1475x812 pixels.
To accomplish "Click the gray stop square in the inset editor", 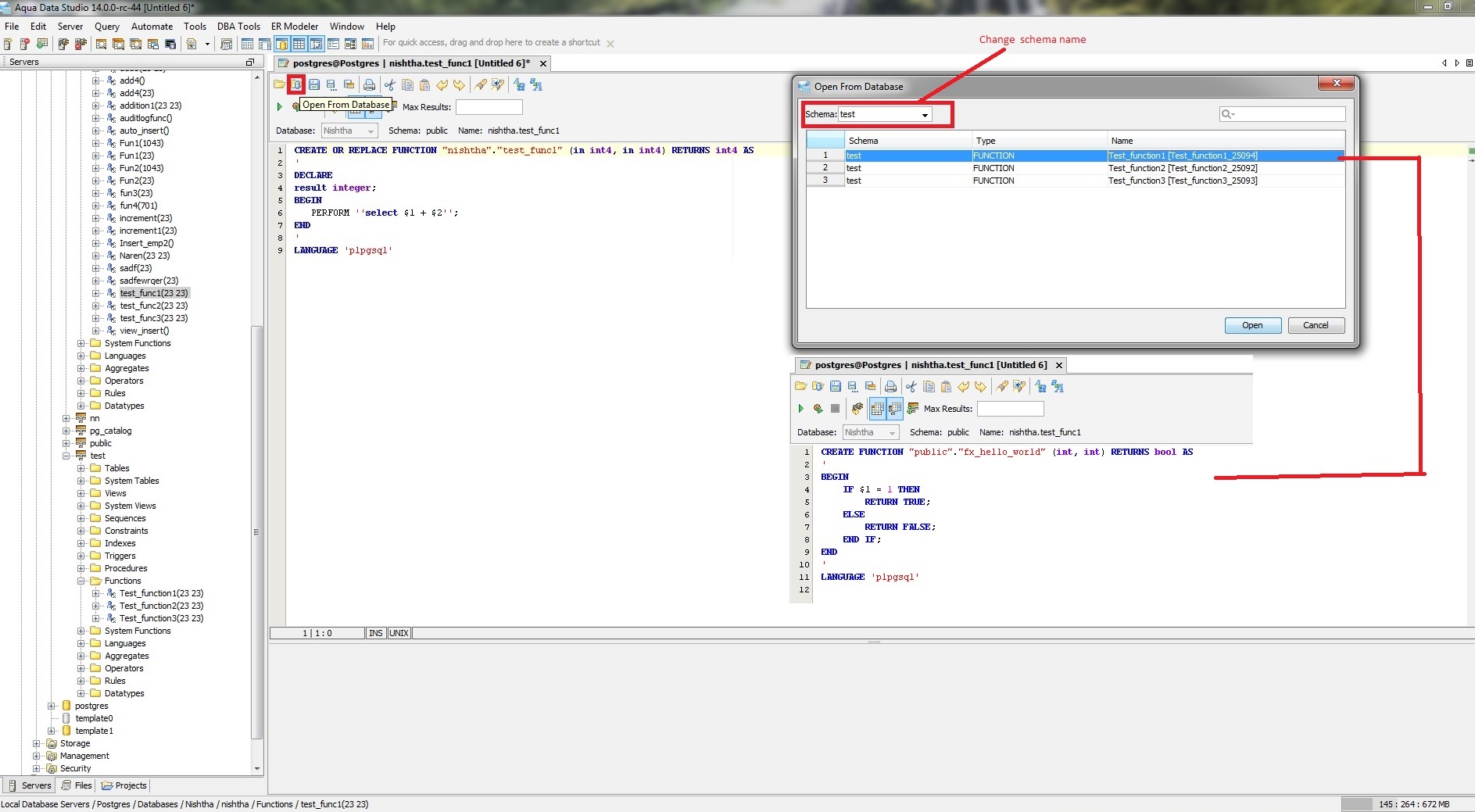I will (835, 408).
